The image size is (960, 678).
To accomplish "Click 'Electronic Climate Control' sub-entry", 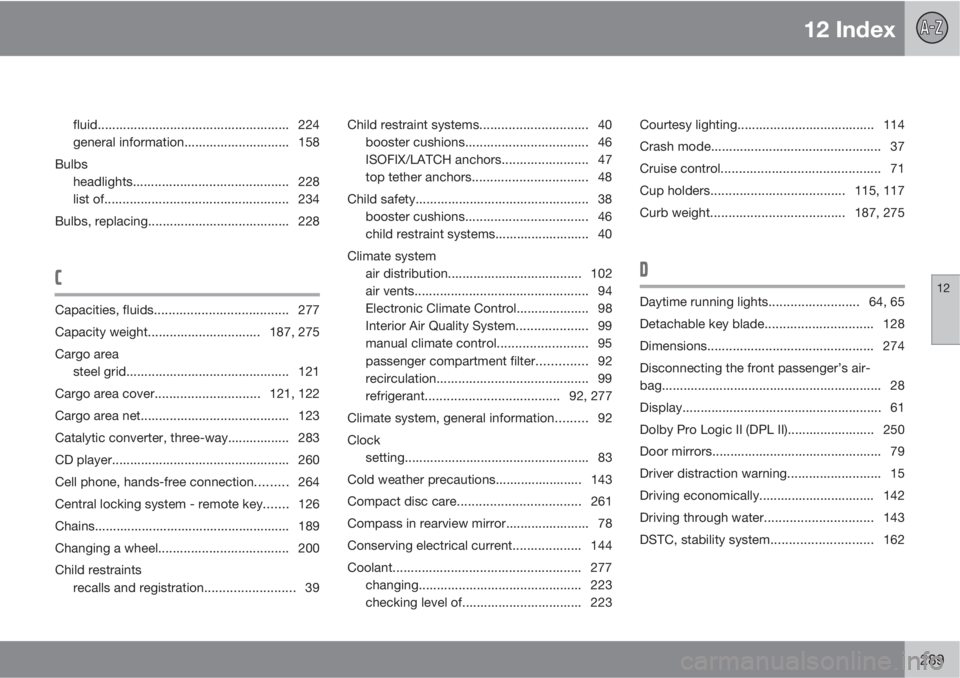I will pos(489,309).
